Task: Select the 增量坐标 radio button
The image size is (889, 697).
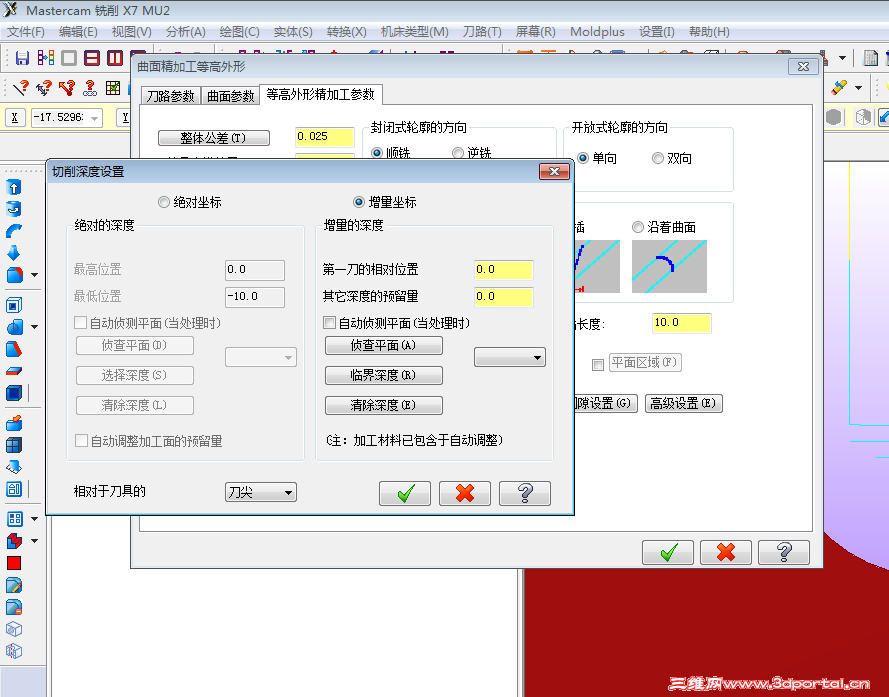Action: point(358,202)
